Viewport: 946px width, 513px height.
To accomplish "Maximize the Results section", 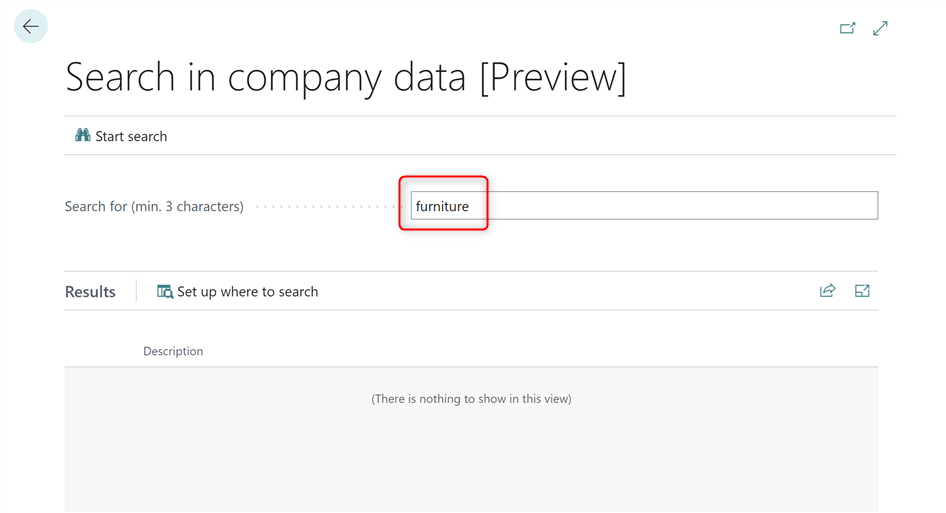I will tap(862, 291).
